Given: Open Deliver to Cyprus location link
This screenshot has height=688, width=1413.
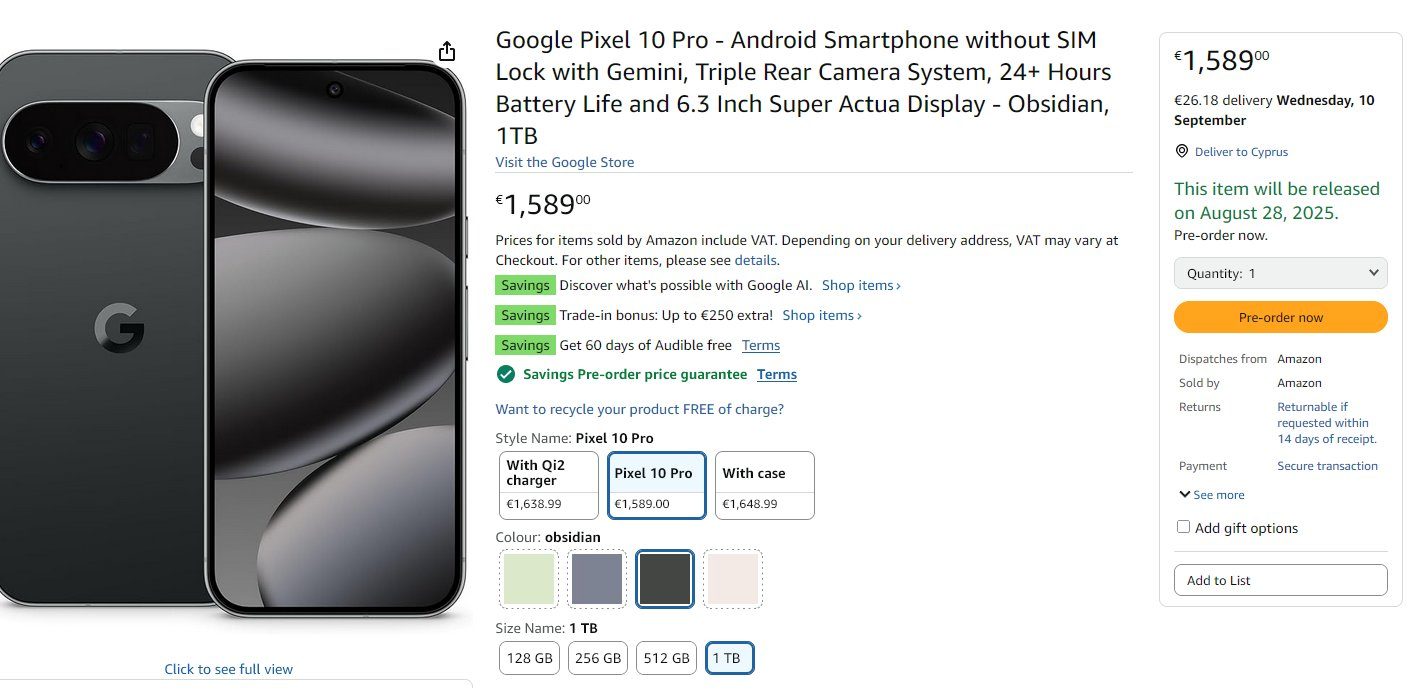Looking at the screenshot, I should pos(1241,152).
